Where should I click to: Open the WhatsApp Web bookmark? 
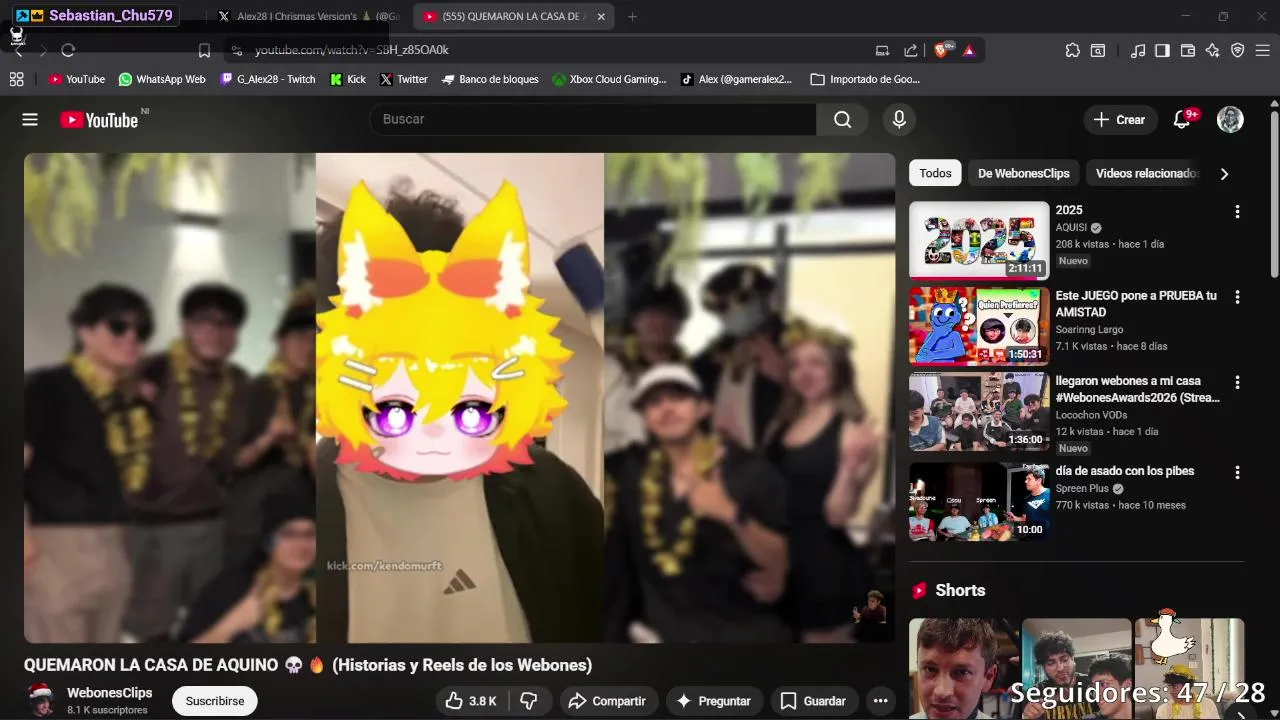click(x=162, y=79)
